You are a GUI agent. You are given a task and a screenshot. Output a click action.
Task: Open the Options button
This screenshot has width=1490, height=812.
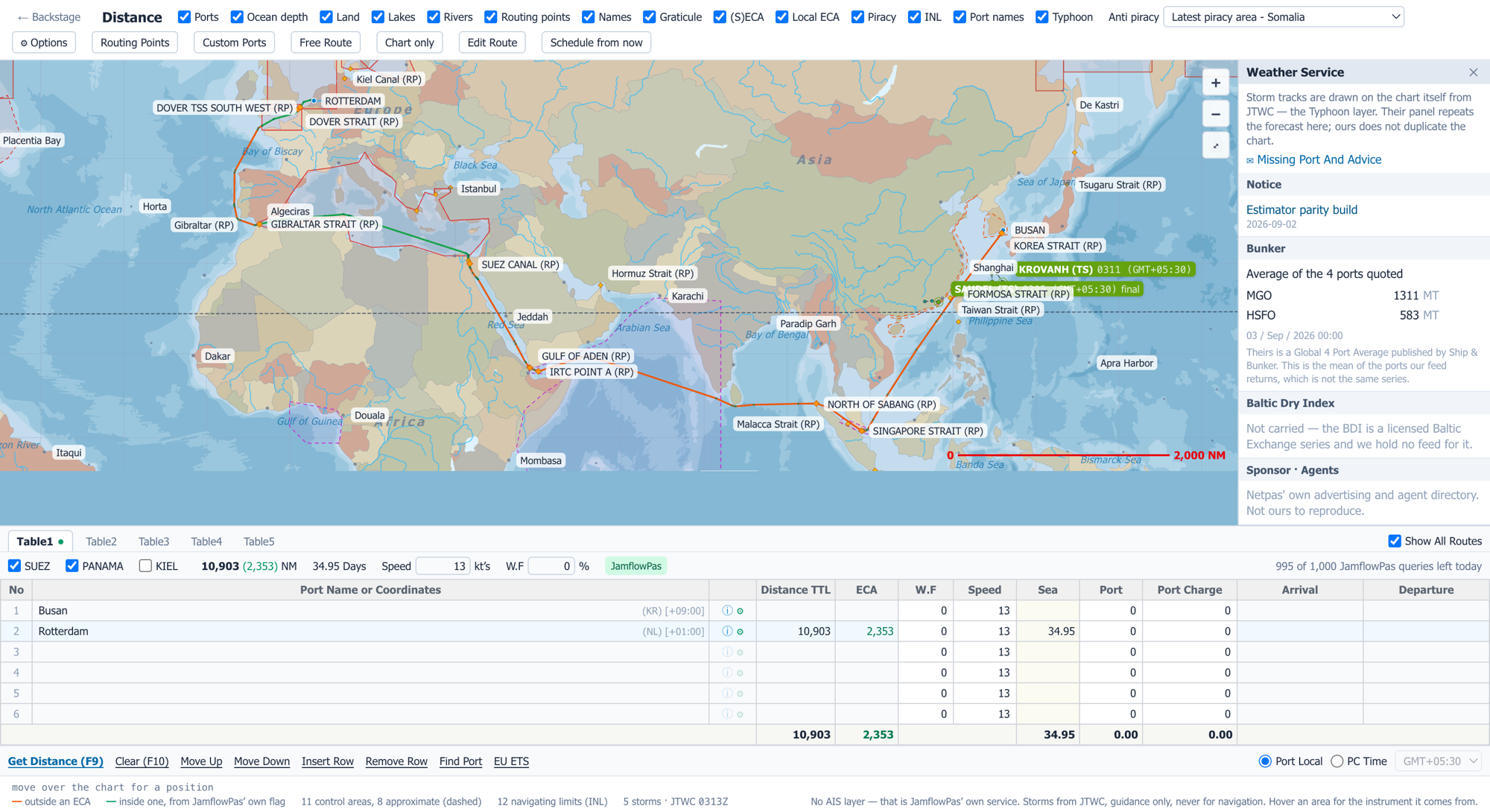tap(44, 42)
